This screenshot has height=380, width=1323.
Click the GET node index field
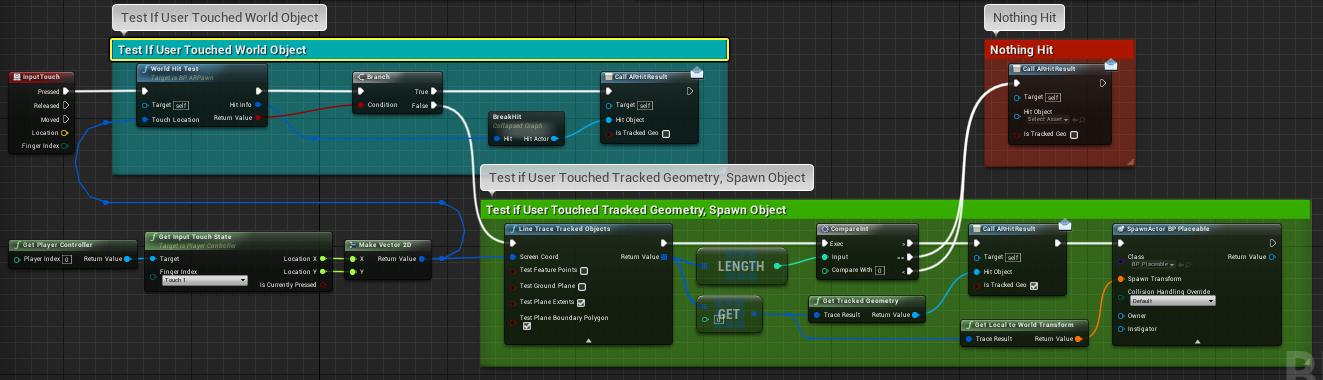[x=719, y=320]
